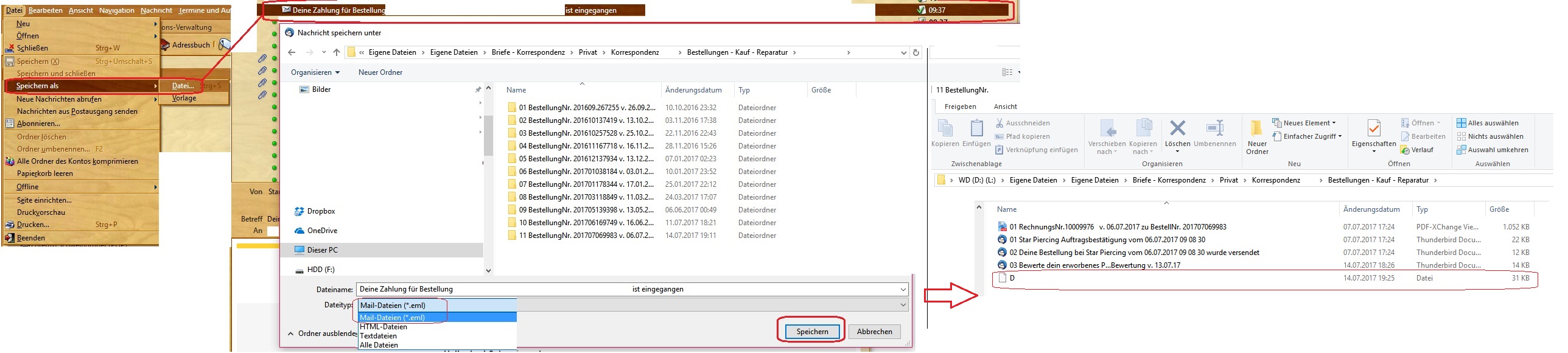Choose Drucken... in Datei menu
The image size is (1568, 353).
[x=80, y=225]
